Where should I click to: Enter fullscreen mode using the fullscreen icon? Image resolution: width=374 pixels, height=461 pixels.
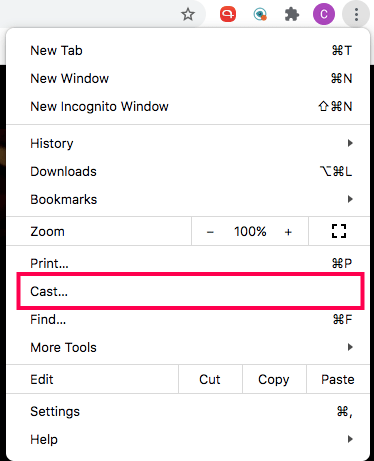click(339, 231)
